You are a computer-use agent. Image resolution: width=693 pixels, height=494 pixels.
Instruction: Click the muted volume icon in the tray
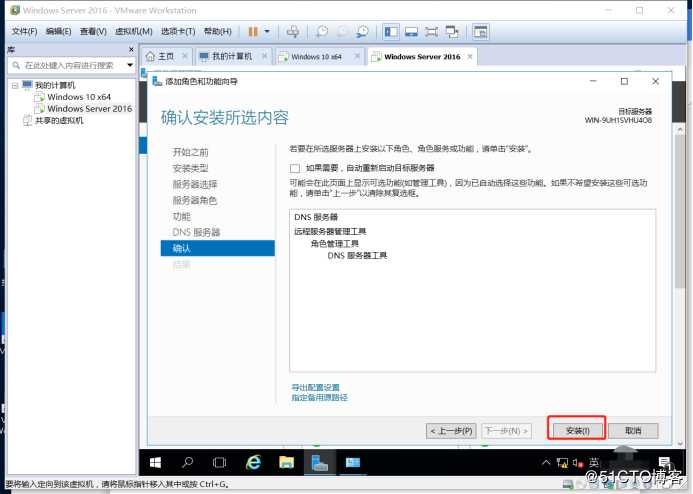click(x=578, y=463)
